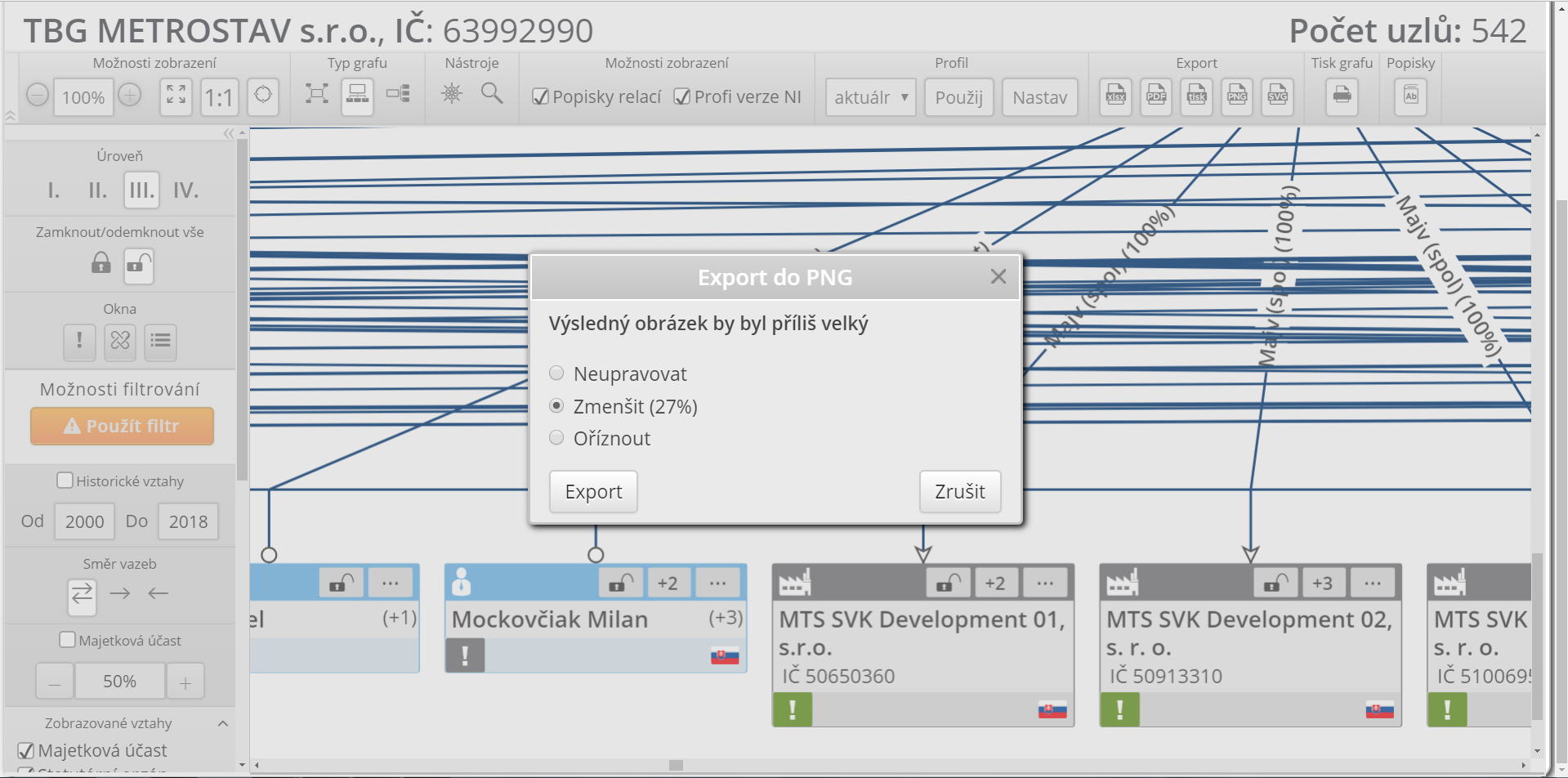Open the spider web tool icon
This screenshot has width=1568, height=778.
(452, 93)
